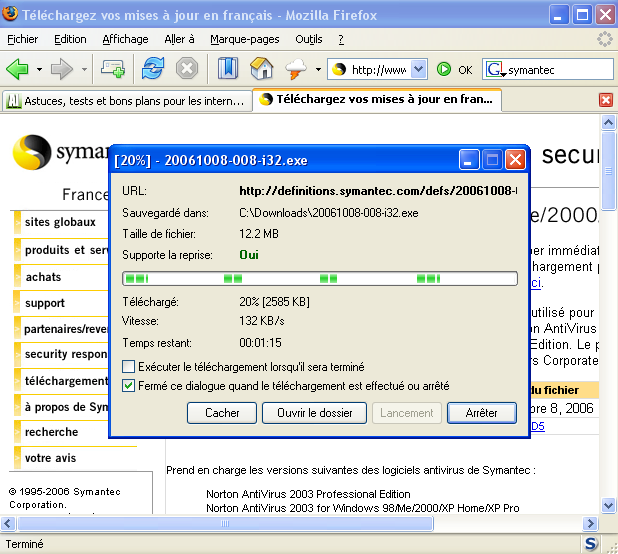
Task: Click the grey Forward arrow
Action: 61,69
